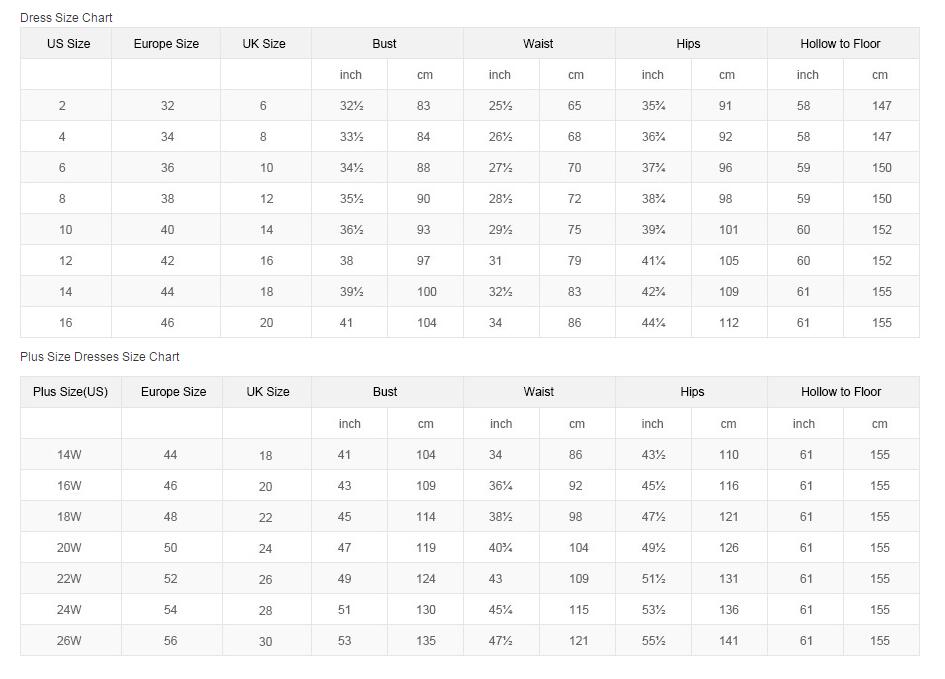Click the '20W' plus size cell

69,548
